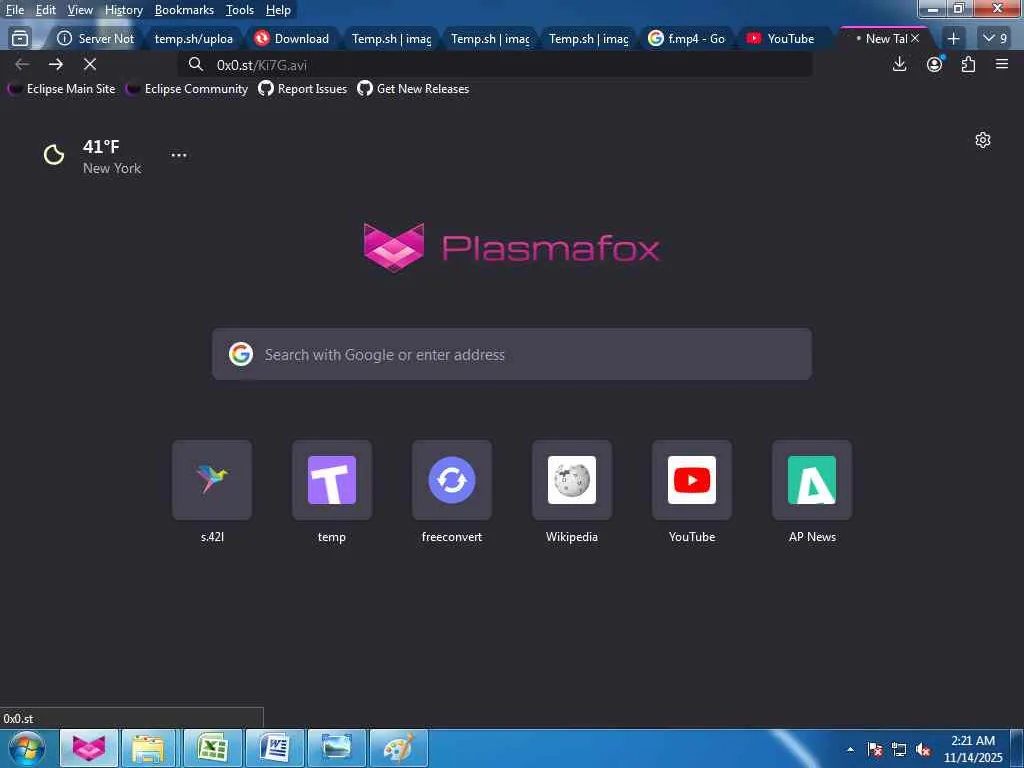Image resolution: width=1024 pixels, height=768 pixels.
Task: Open the hamburger application menu
Action: click(1002, 64)
